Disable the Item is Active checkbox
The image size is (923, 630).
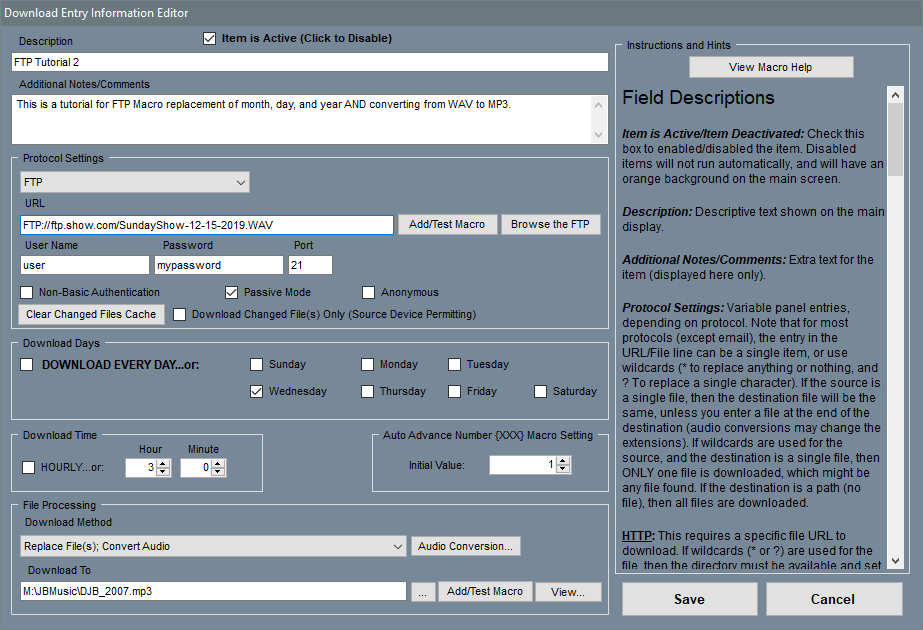tap(209, 39)
